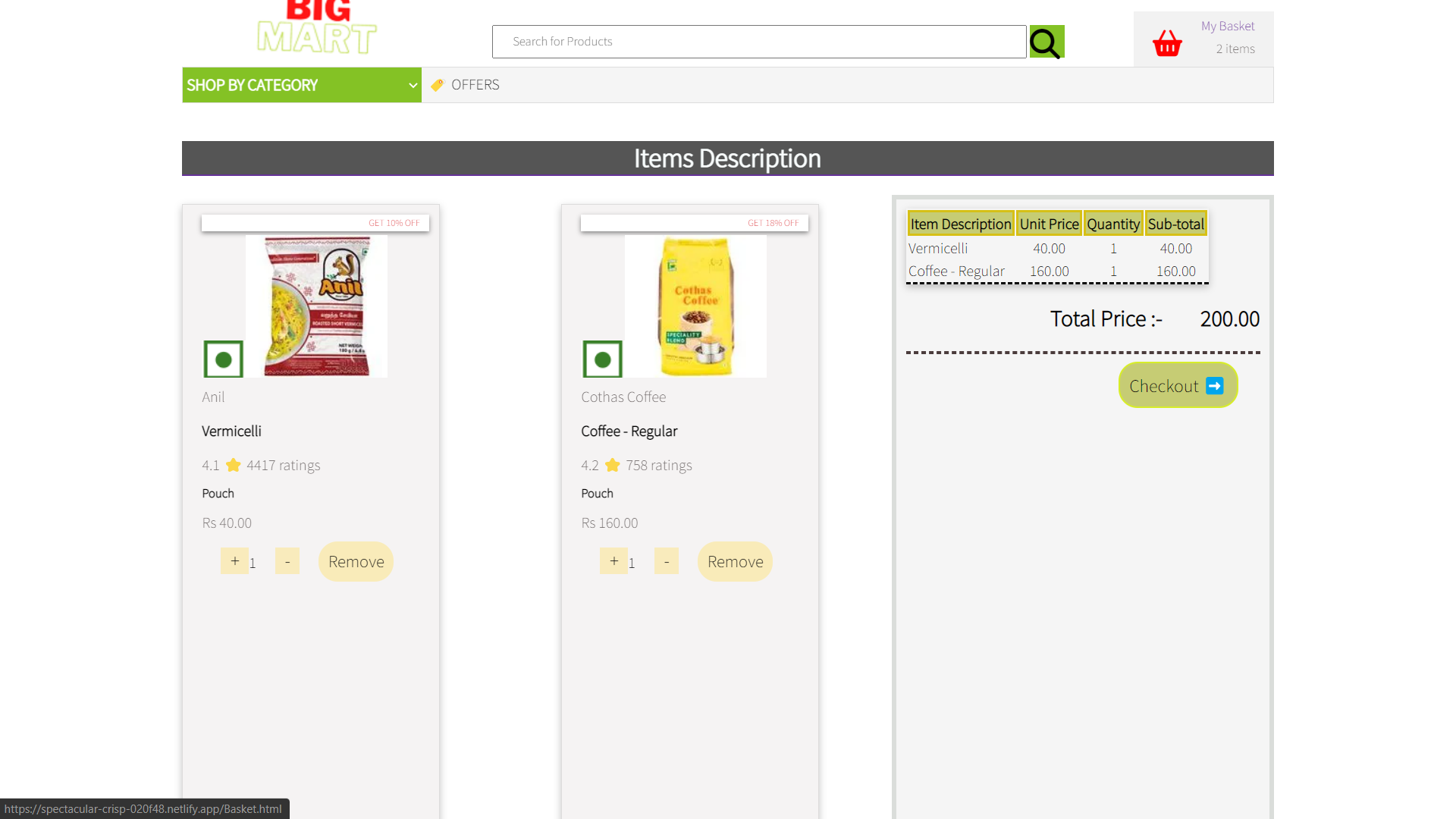
Task: Click the offers tag icon
Action: pyautogui.click(x=437, y=85)
